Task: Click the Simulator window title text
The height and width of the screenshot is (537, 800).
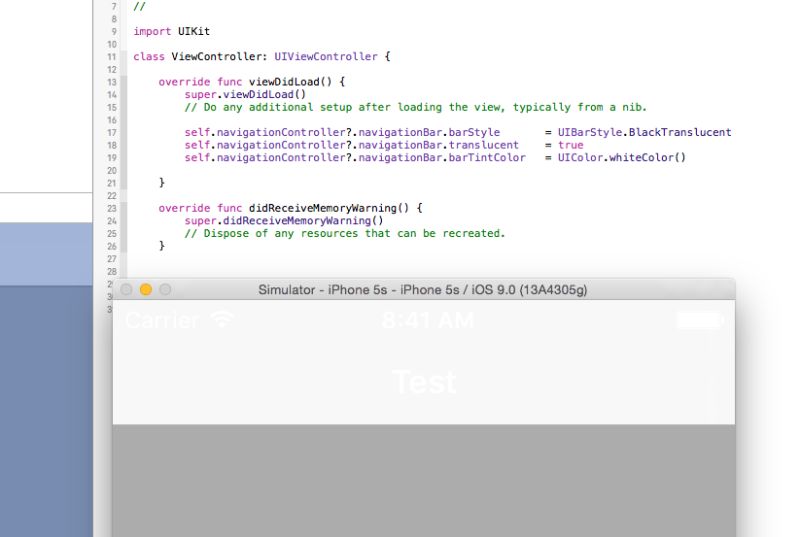Action: click(422, 290)
